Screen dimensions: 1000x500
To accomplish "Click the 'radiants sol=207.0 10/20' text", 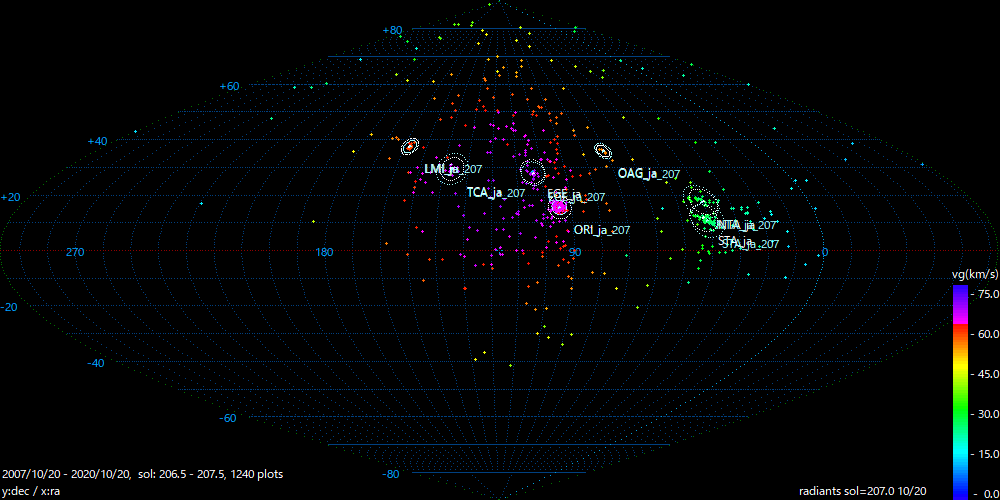I will point(863,491).
